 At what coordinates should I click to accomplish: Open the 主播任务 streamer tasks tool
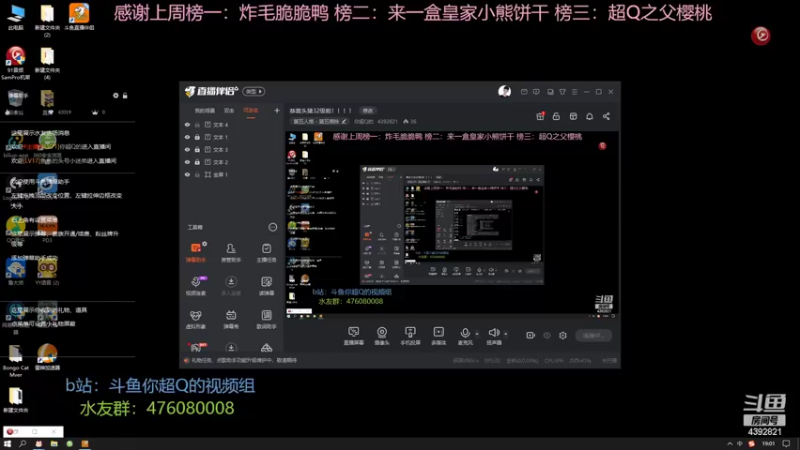pyautogui.click(x=266, y=253)
